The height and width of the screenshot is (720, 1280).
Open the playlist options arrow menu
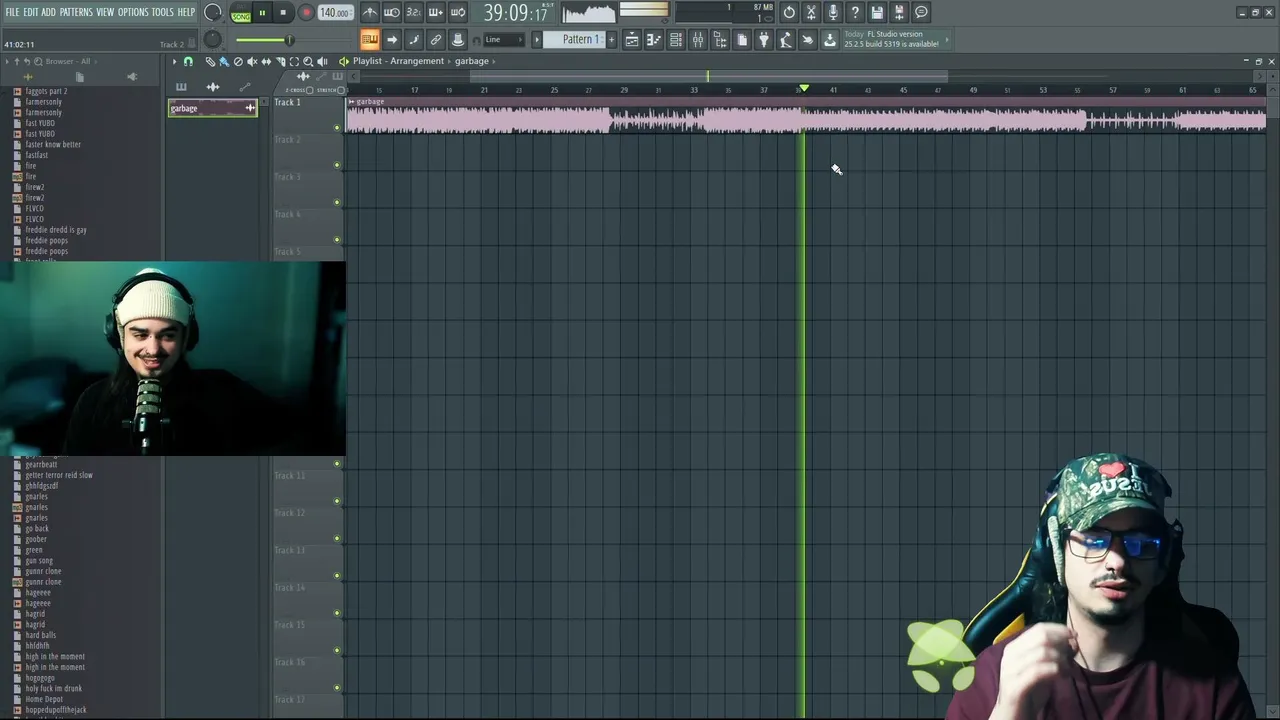(174, 61)
